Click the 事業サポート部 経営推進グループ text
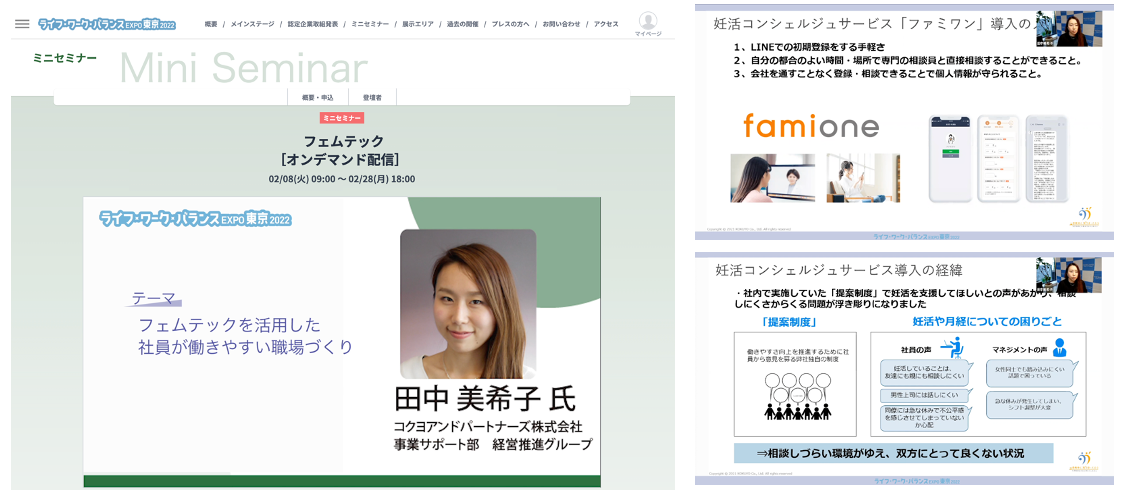This screenshot has width=1132, height=490. tap(493, 445)
